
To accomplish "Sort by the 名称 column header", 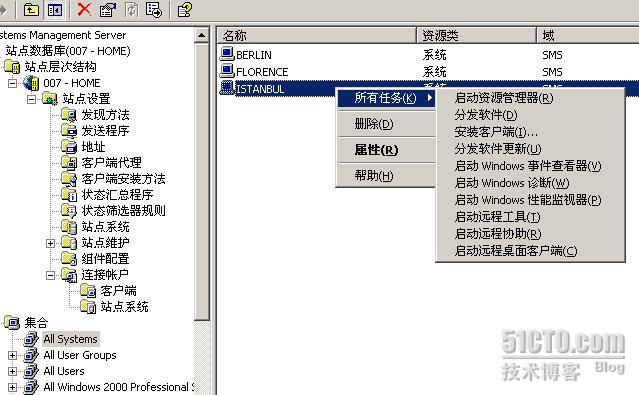I will click(316, 35).
